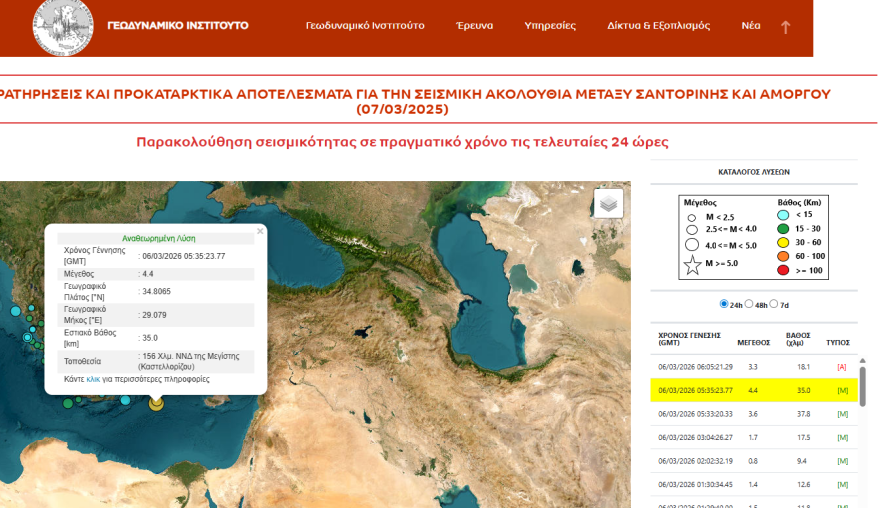Select the 48h time range radio

[x=749, y=304]
